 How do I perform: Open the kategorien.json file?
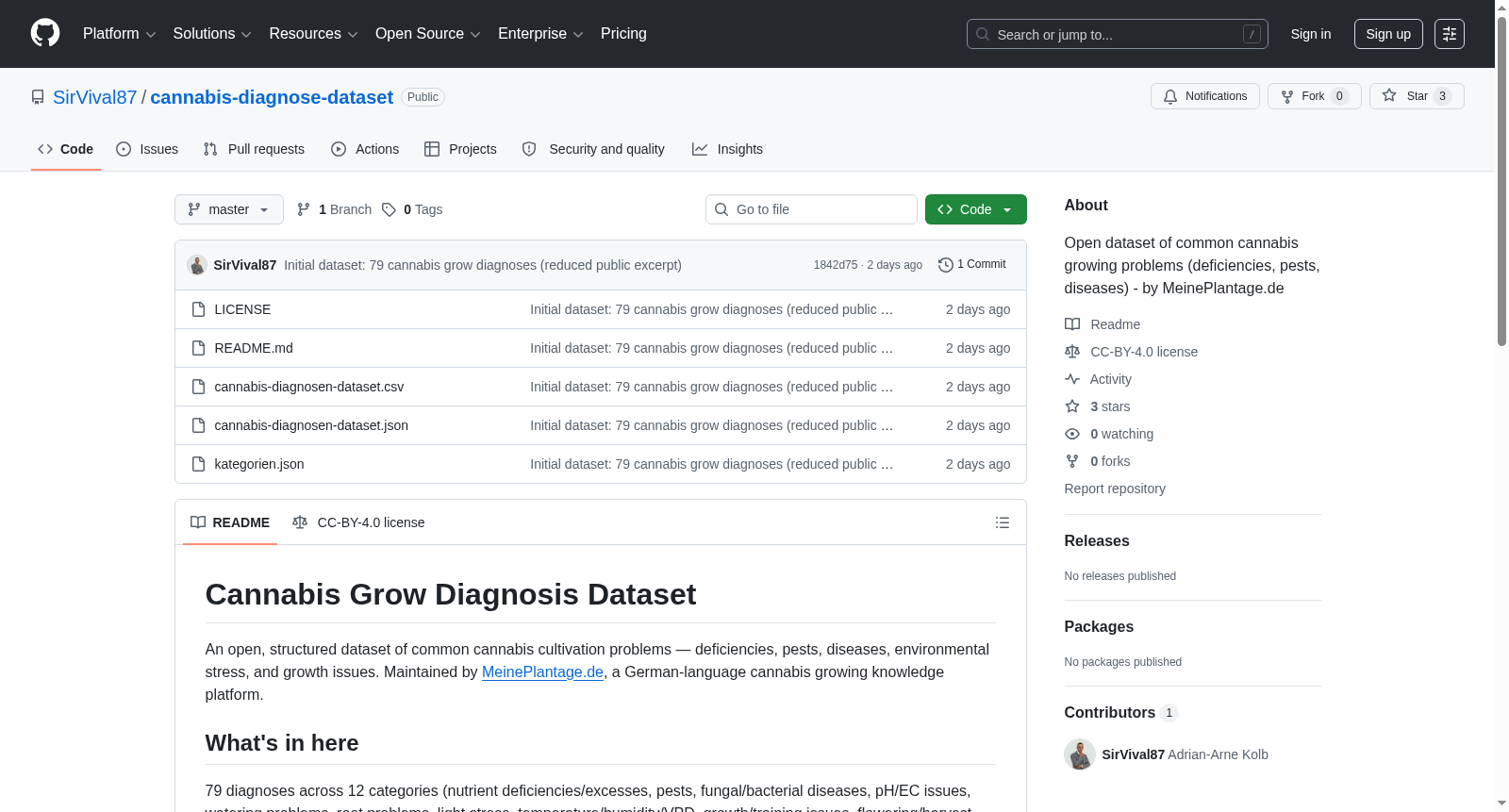pyautogui.click(x=259, y=464)
